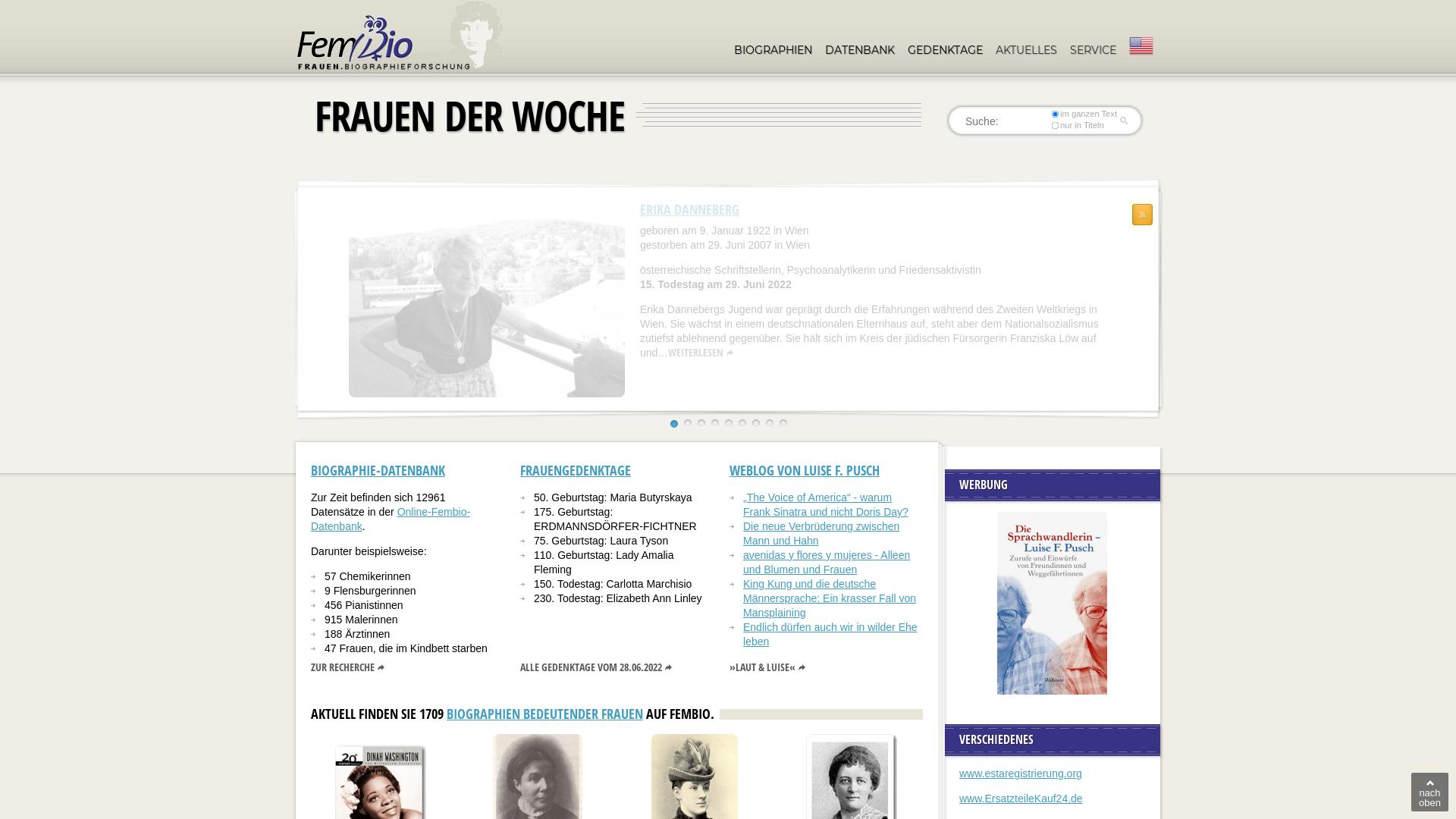Click the portrait of woman with hat
This screenshot has height=819, width=1456.
(695, 777)
